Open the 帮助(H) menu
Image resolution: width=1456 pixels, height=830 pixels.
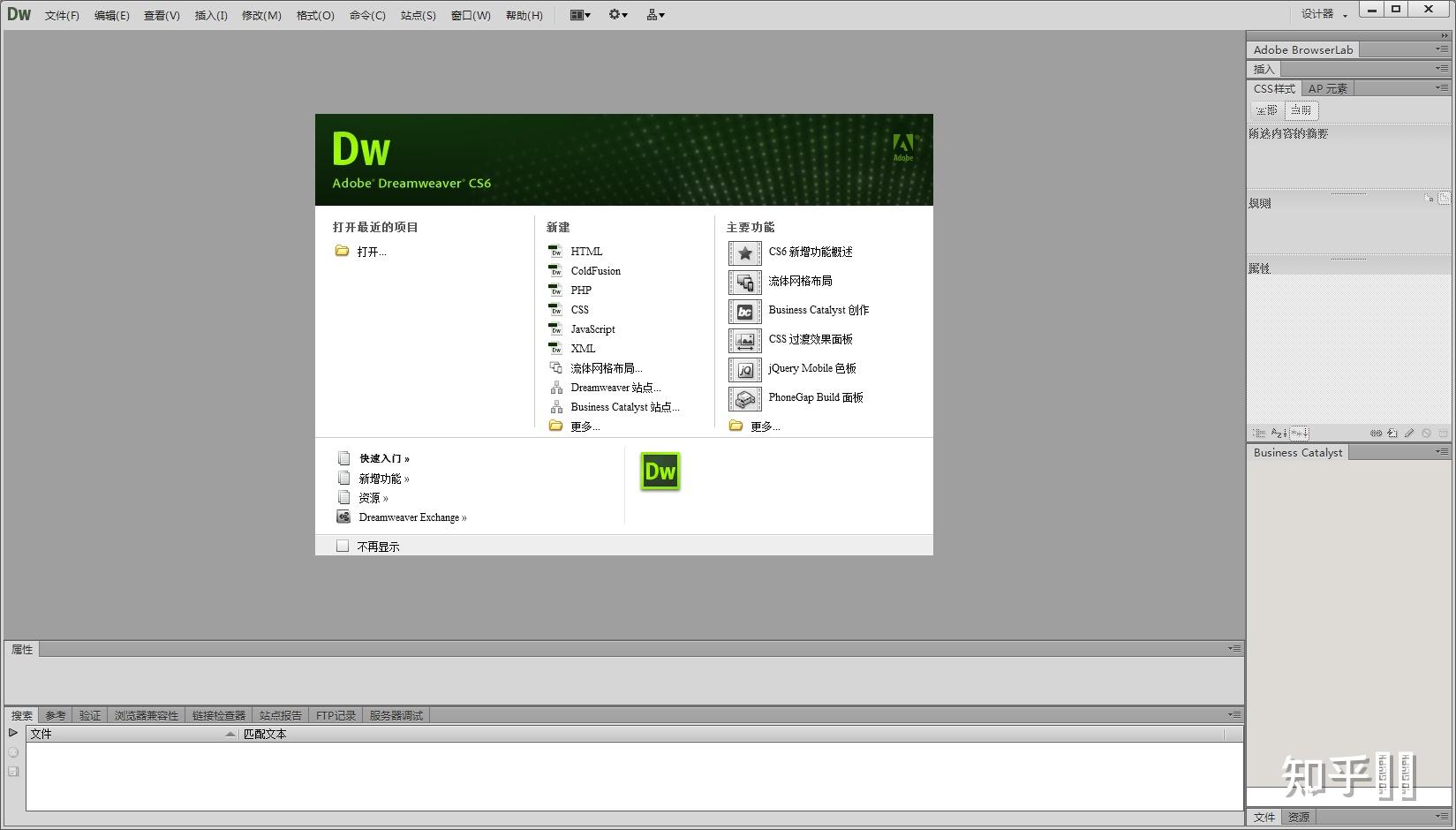524,15
